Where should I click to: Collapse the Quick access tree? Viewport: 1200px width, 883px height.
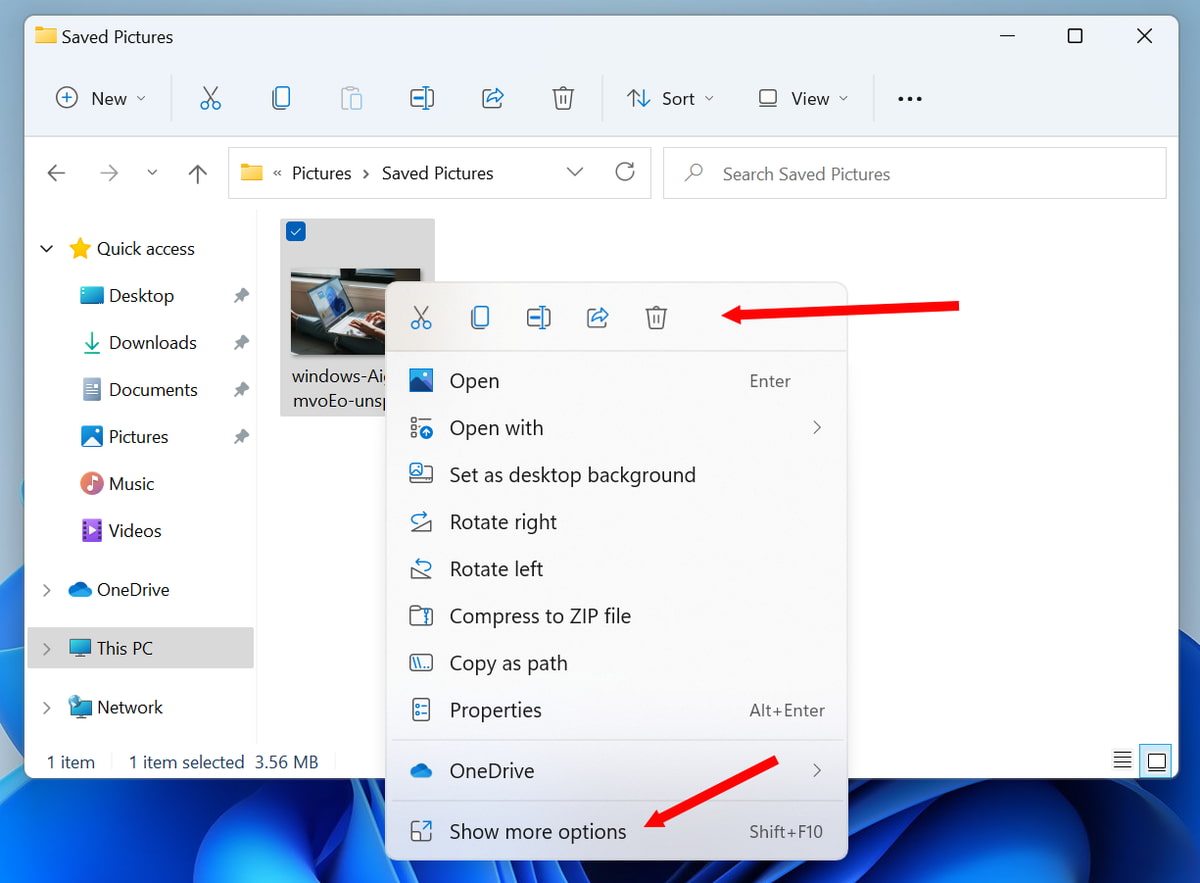coord(46,249)
